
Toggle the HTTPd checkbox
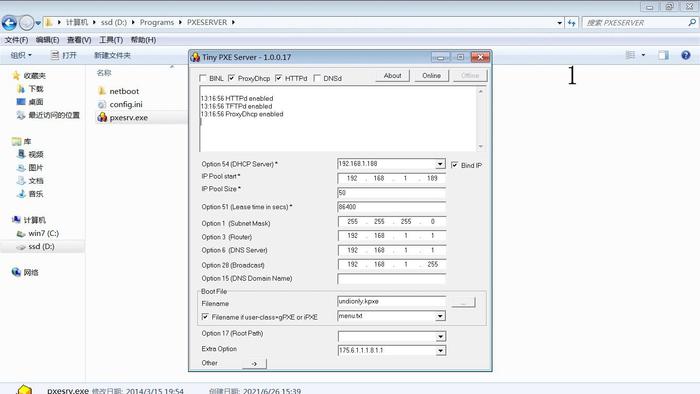[279, 78]
